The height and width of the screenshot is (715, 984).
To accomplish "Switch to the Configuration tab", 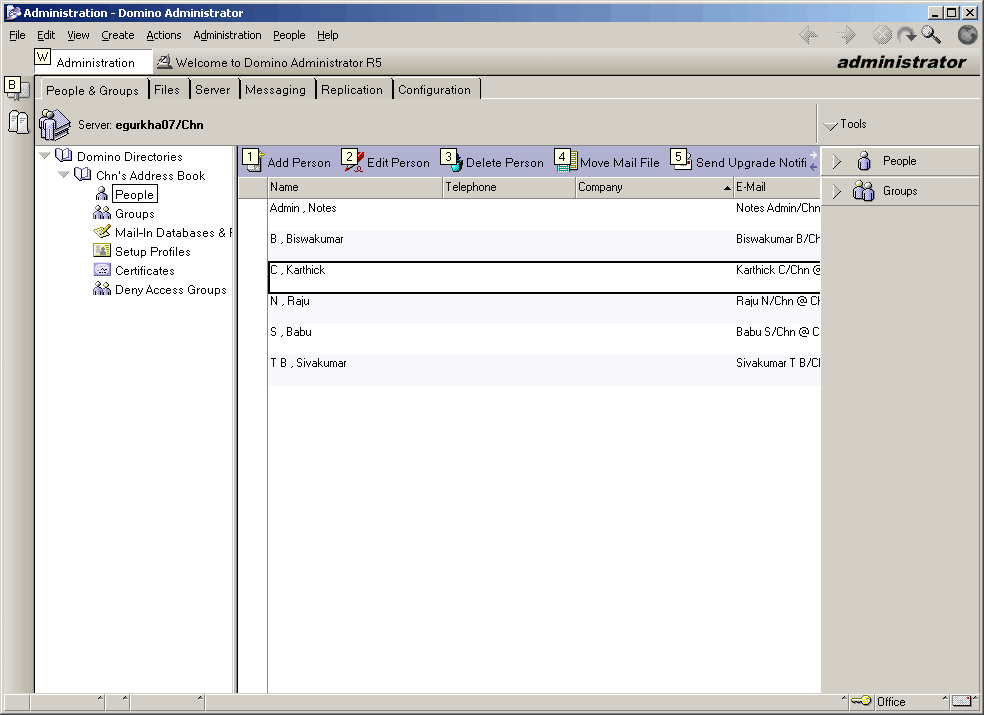I will (x=434, y=89).
